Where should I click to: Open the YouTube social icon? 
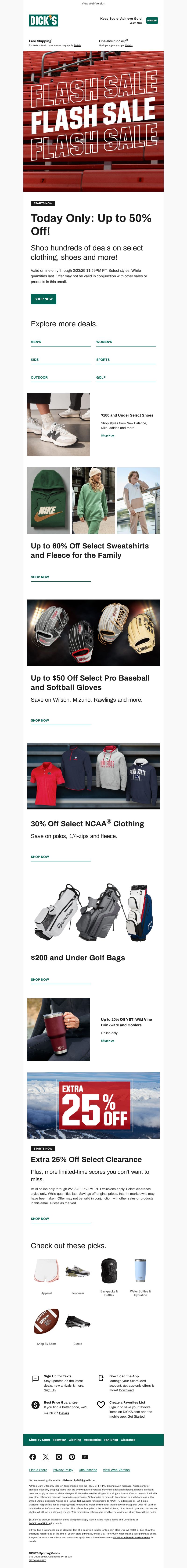85,1457
